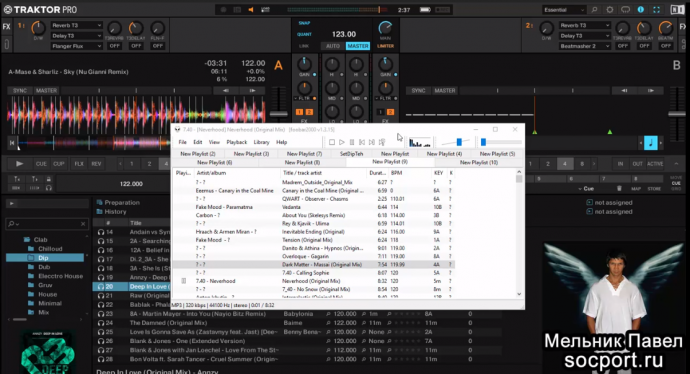Screen dimensions: 690x374
Task: Click the History folder icon
Action: tap(100, 212)
